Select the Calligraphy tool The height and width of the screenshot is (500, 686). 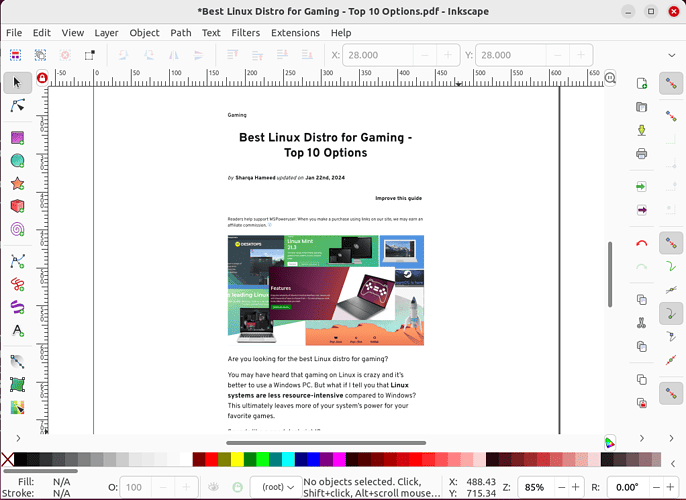17,307
